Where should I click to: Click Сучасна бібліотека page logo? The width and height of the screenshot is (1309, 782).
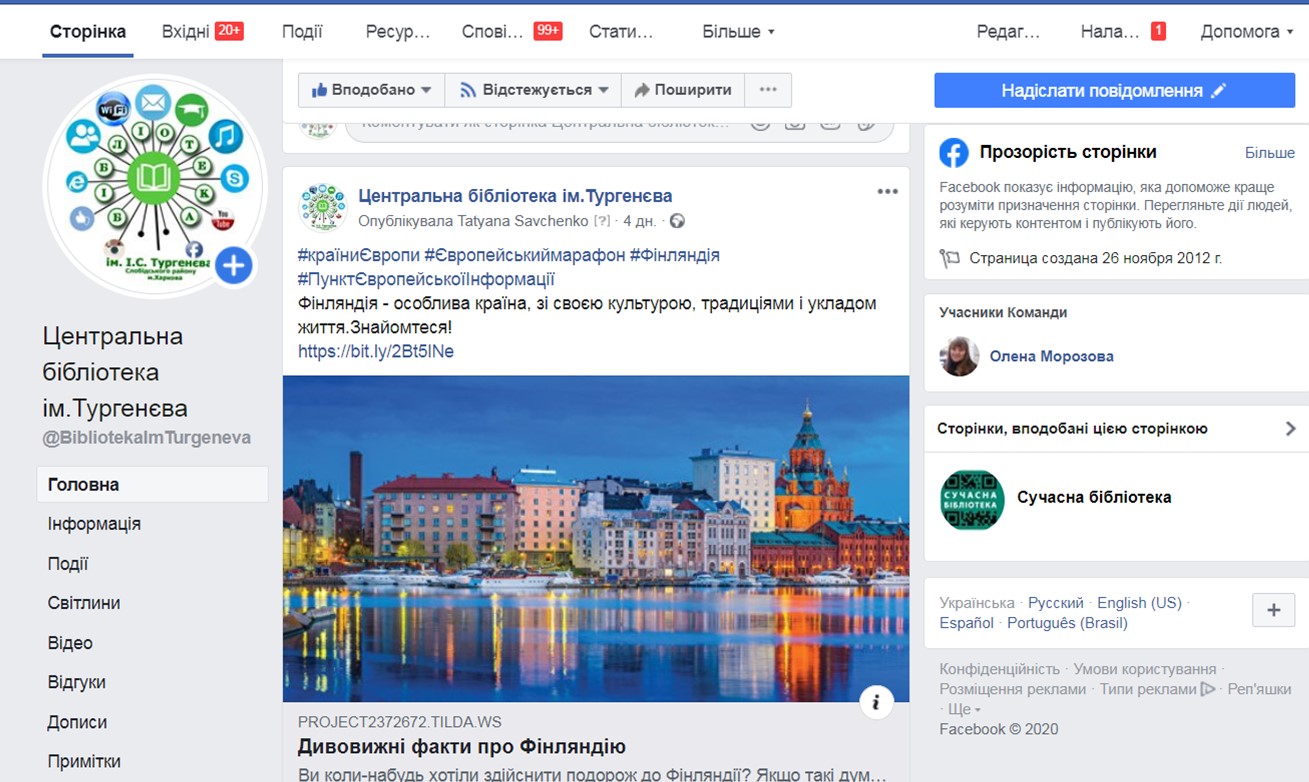[x=972, y=499]
